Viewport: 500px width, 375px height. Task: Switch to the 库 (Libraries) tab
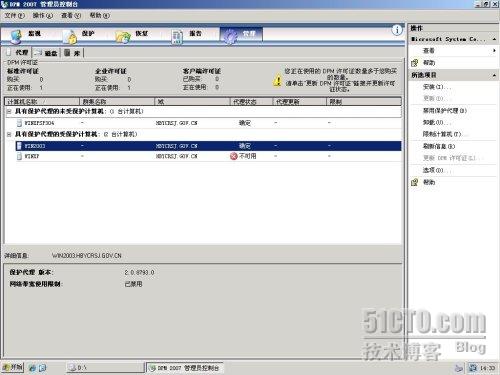pos(72,53)
